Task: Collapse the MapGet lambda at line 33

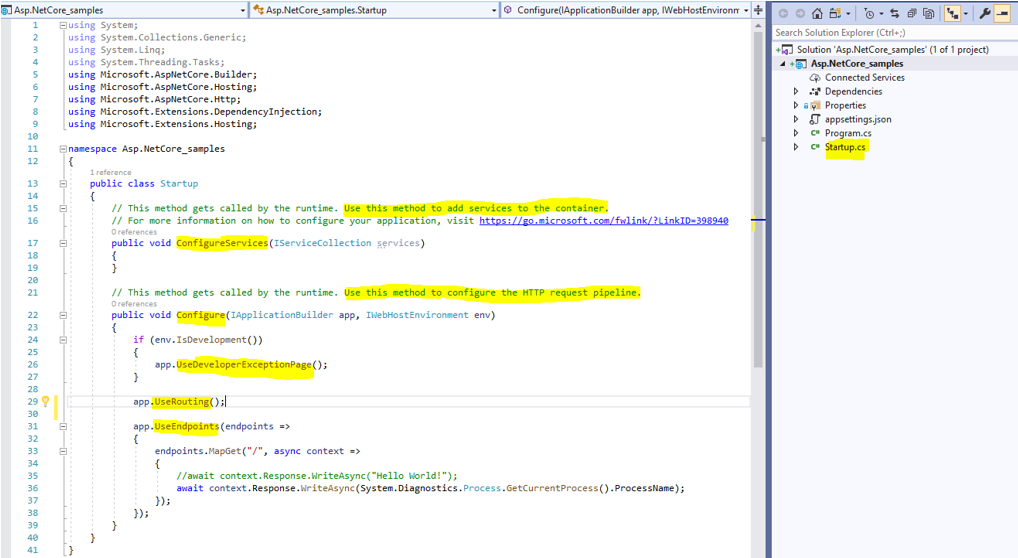Action: coord(63,451)
